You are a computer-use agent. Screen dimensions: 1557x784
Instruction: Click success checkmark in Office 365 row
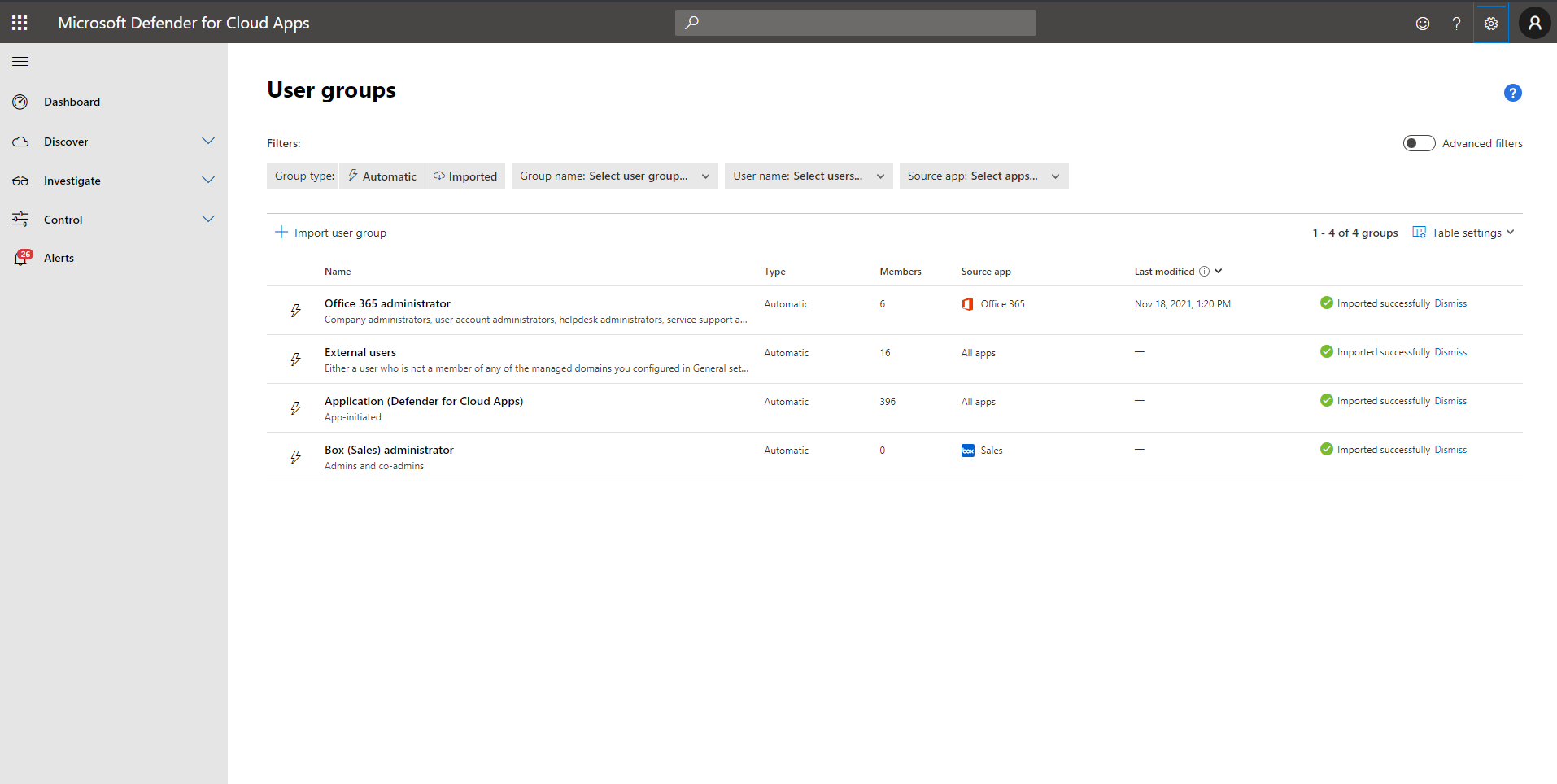1327,303
